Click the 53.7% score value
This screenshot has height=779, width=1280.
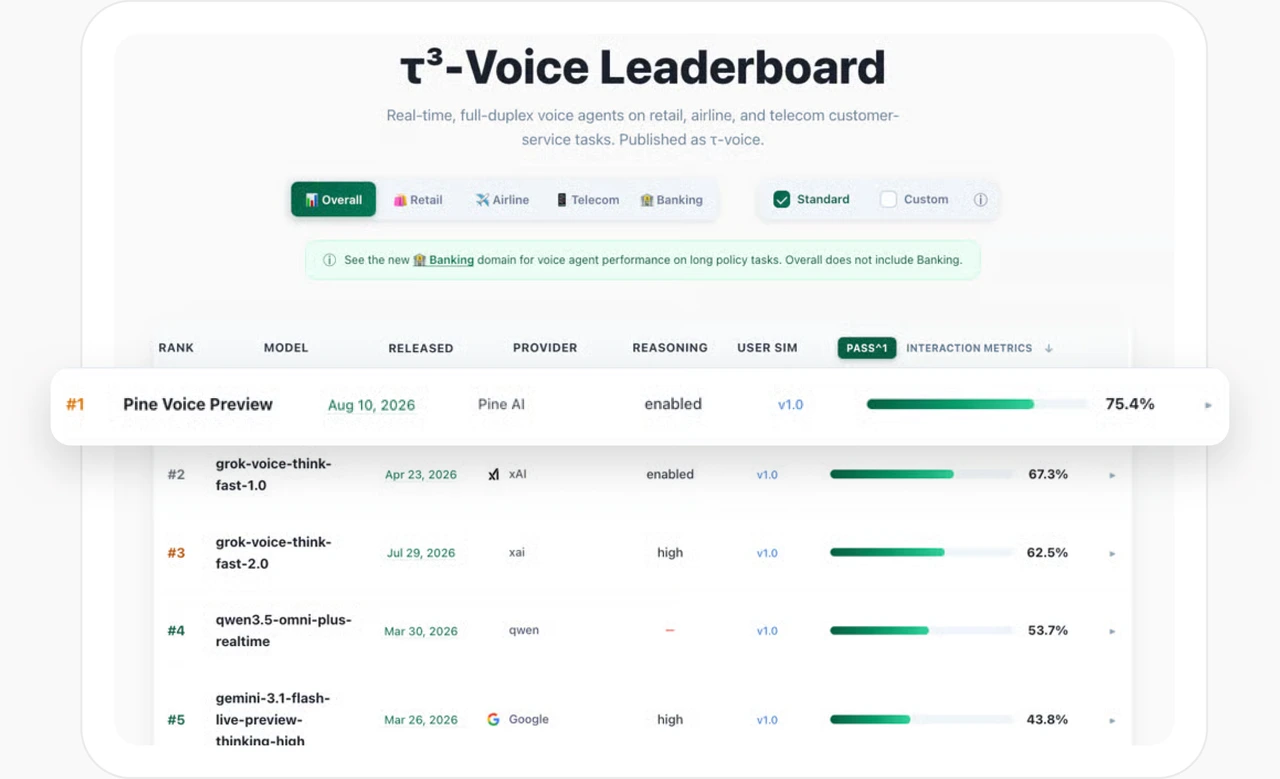pyautogui.click(x=1048, y=630)
